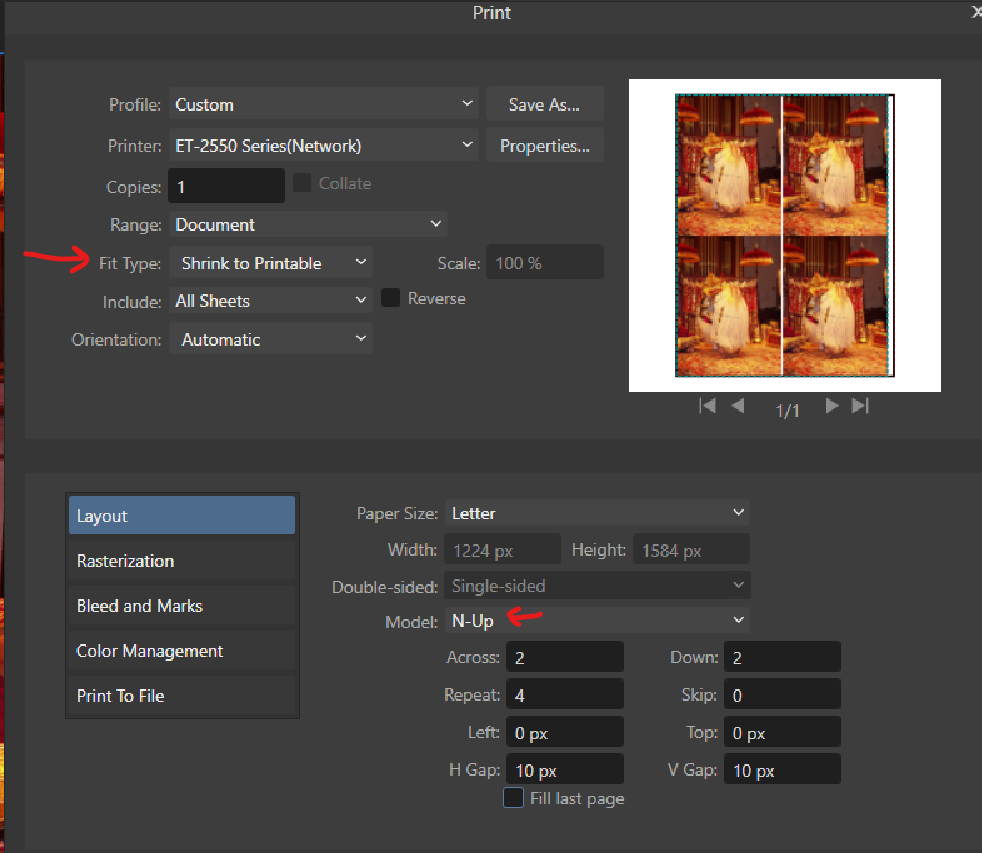Enable the Reverse checkbox
Image resolution: width=982 pixels, height=853 pixels.
point(391,298)
